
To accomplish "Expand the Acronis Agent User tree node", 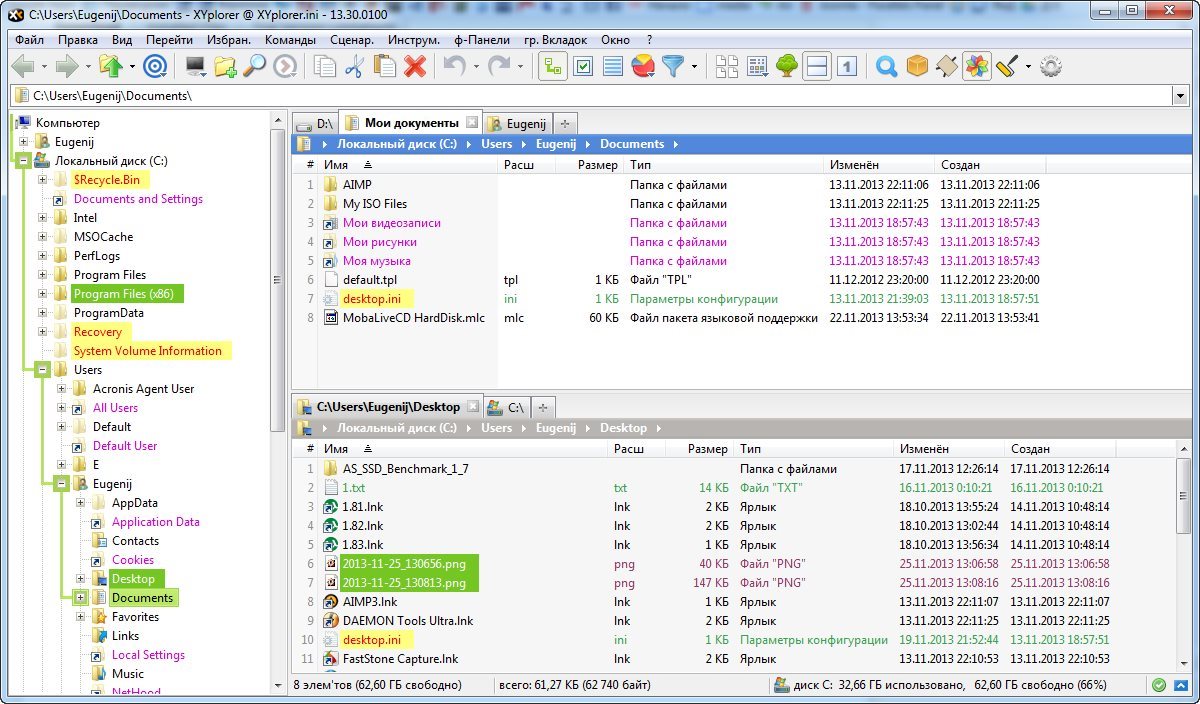I will click(x=62, y=389).
